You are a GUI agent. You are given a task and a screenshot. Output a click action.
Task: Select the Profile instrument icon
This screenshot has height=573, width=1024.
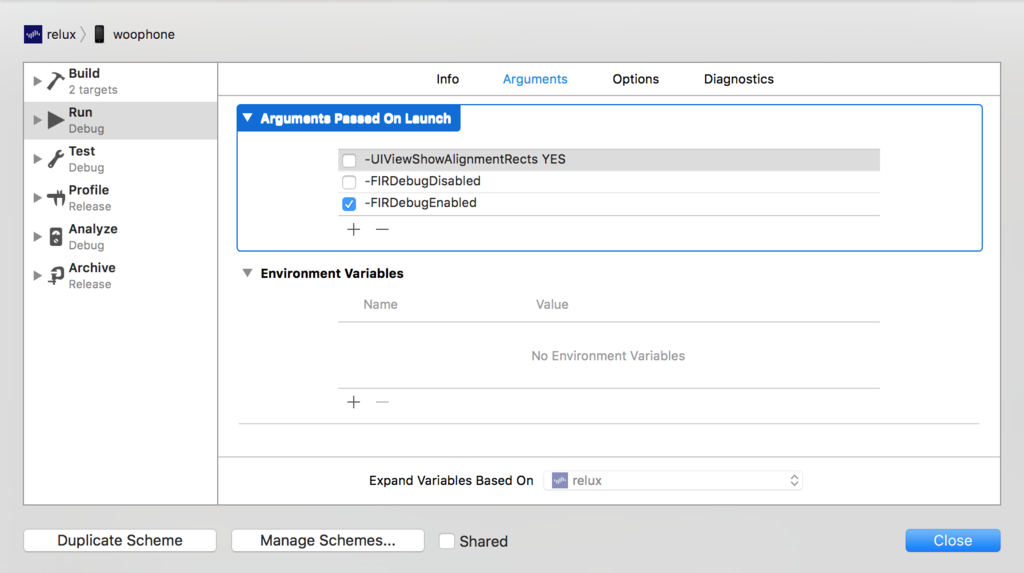pos(56,197)
